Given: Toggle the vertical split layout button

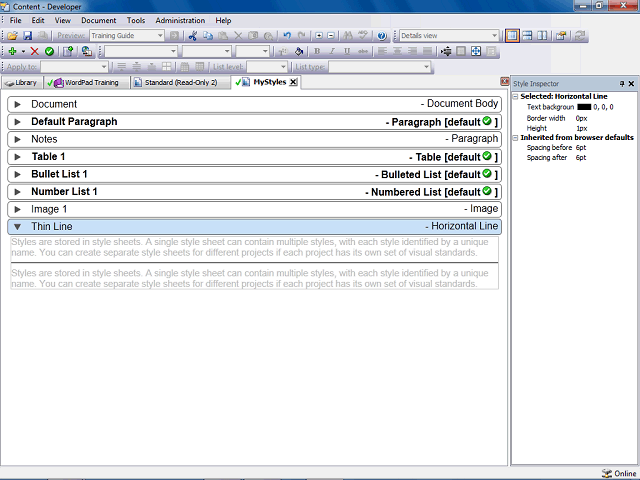Looking at the screenshot, I should click(x=542, y=36).
